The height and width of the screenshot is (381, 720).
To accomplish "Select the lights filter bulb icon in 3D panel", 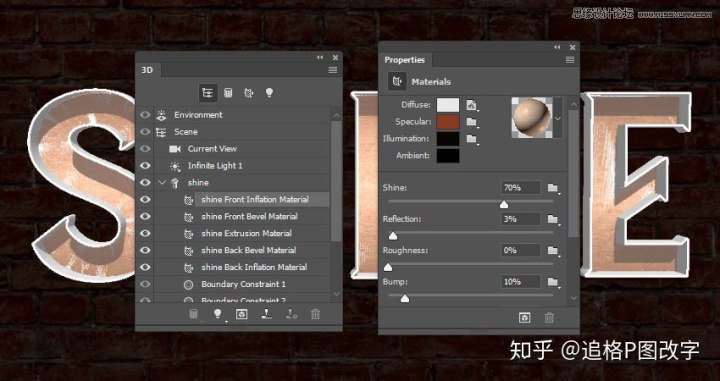I will [270, 93].
